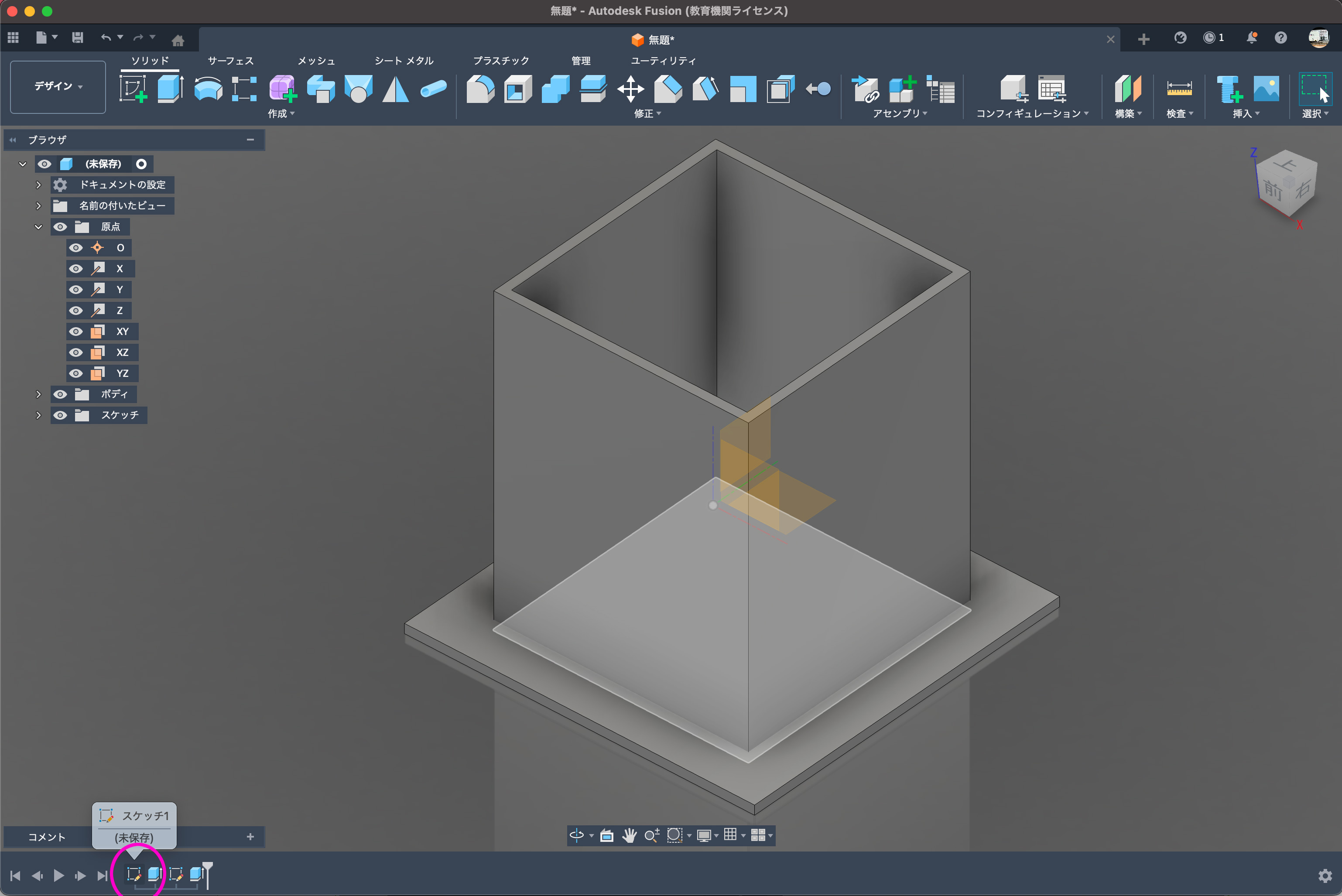The width and height of the screenshot is (1342, 896).
Task: Click the スケッチ1 feature in timeline
Action: coord(134,874)
